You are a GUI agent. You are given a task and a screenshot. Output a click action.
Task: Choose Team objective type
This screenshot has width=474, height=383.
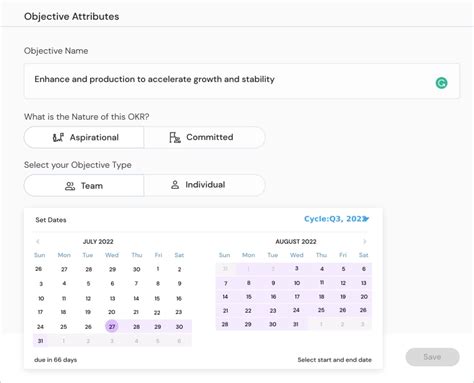pos(84,186)
